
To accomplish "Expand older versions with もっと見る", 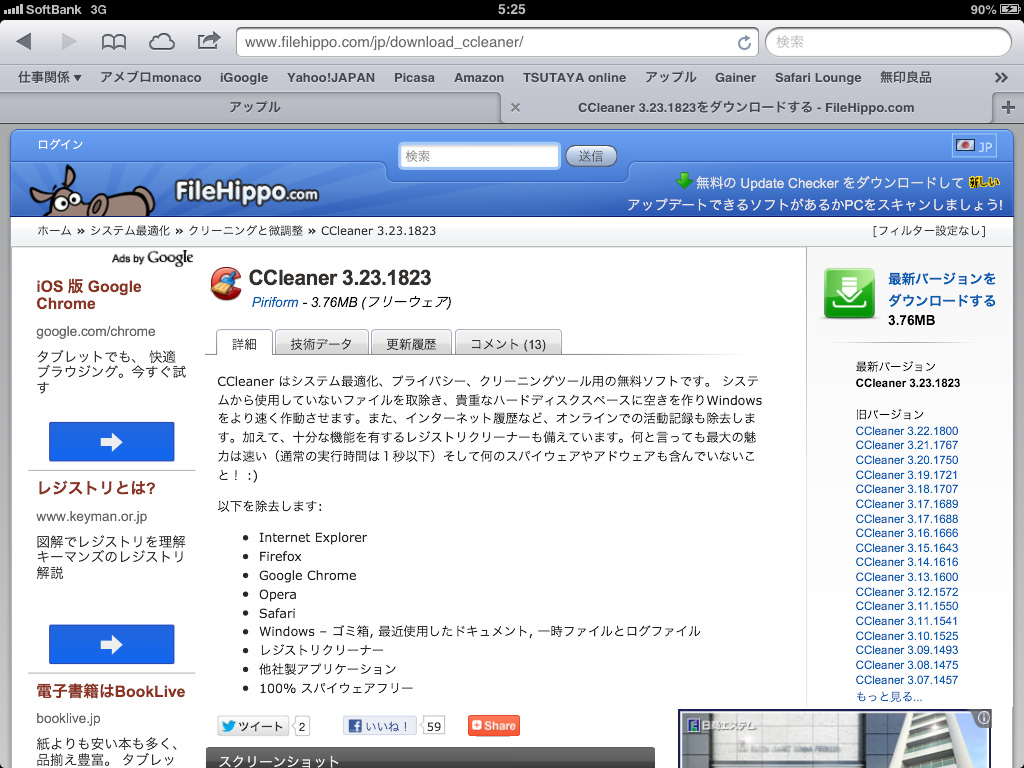I will 889,696.
